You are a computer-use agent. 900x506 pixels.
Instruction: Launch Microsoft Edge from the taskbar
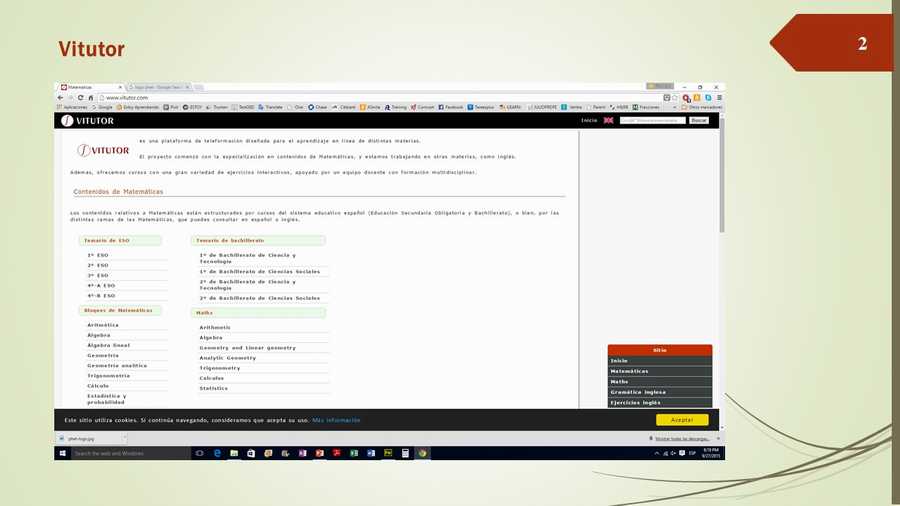click(217, 453)
